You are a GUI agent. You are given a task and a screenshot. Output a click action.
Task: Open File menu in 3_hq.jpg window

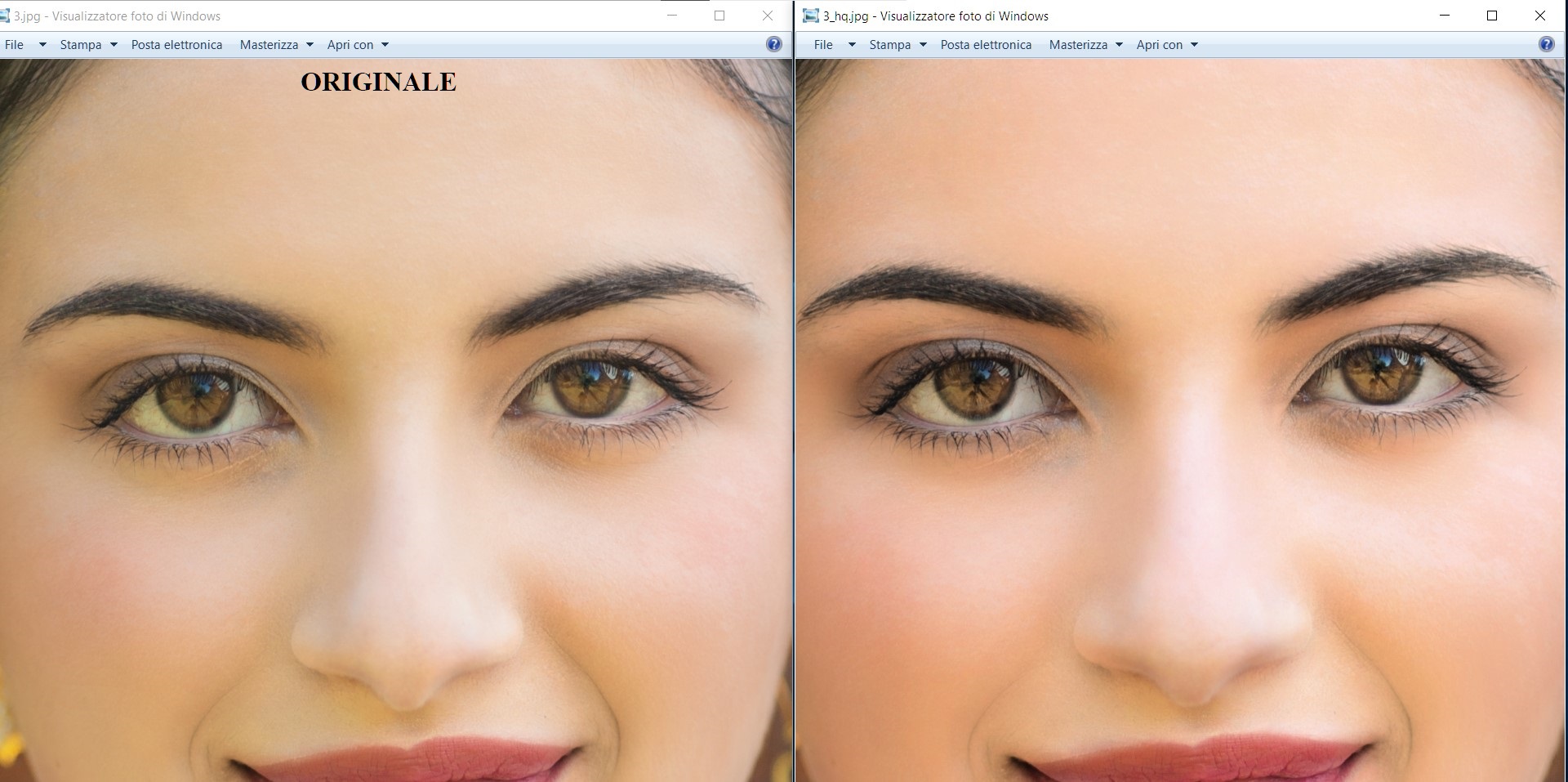coord(823,45)
